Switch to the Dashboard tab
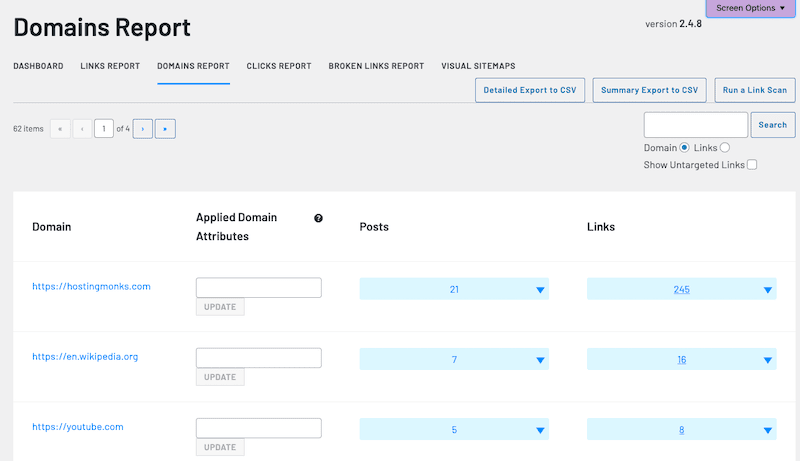 (38, 66)
